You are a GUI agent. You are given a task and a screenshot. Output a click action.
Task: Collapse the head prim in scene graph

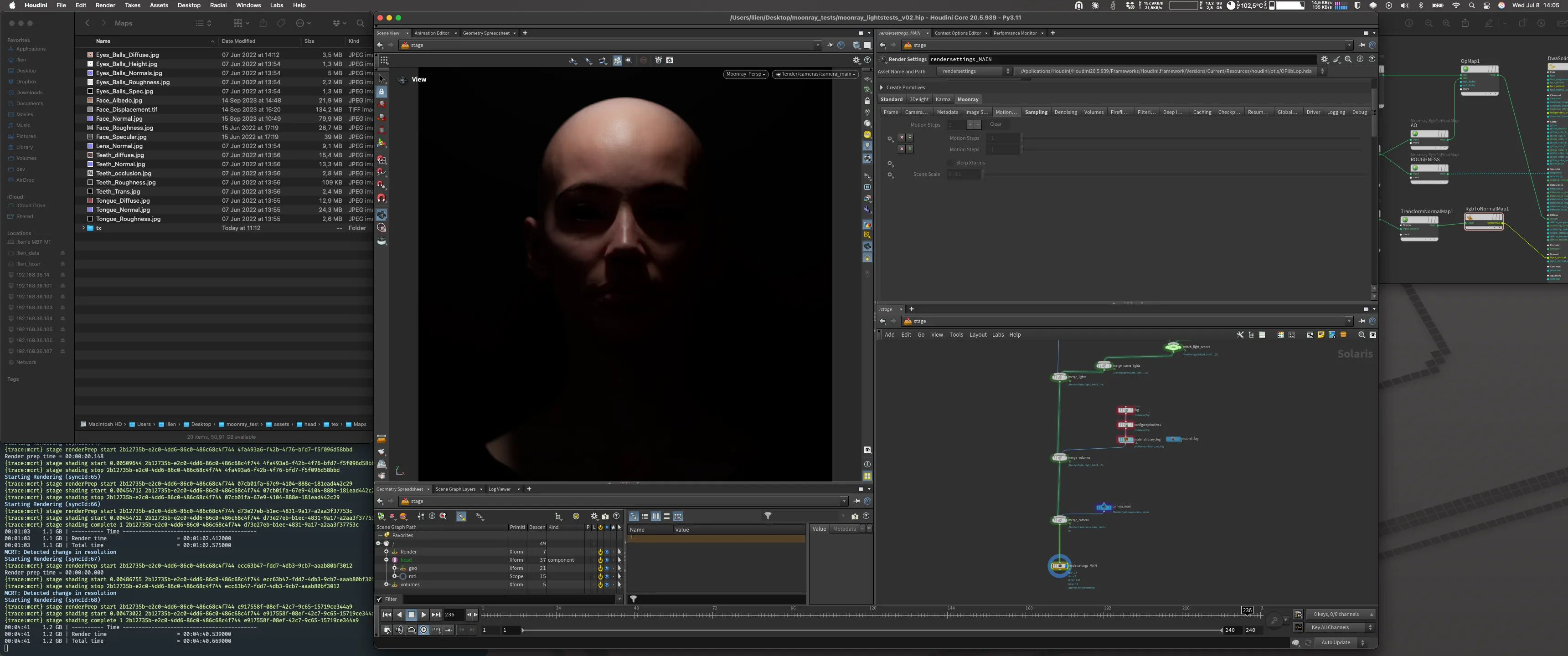[387, 560]
